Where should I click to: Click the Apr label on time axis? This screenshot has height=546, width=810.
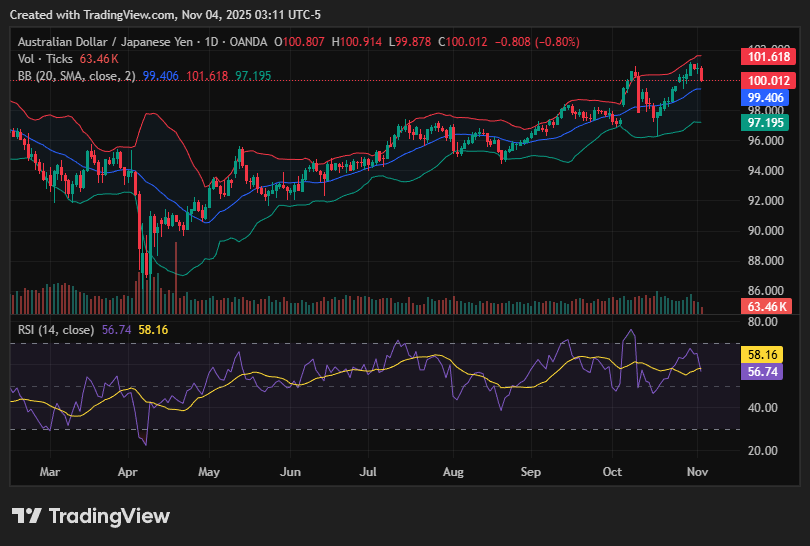pyautogui.click(x=128, y=470)
